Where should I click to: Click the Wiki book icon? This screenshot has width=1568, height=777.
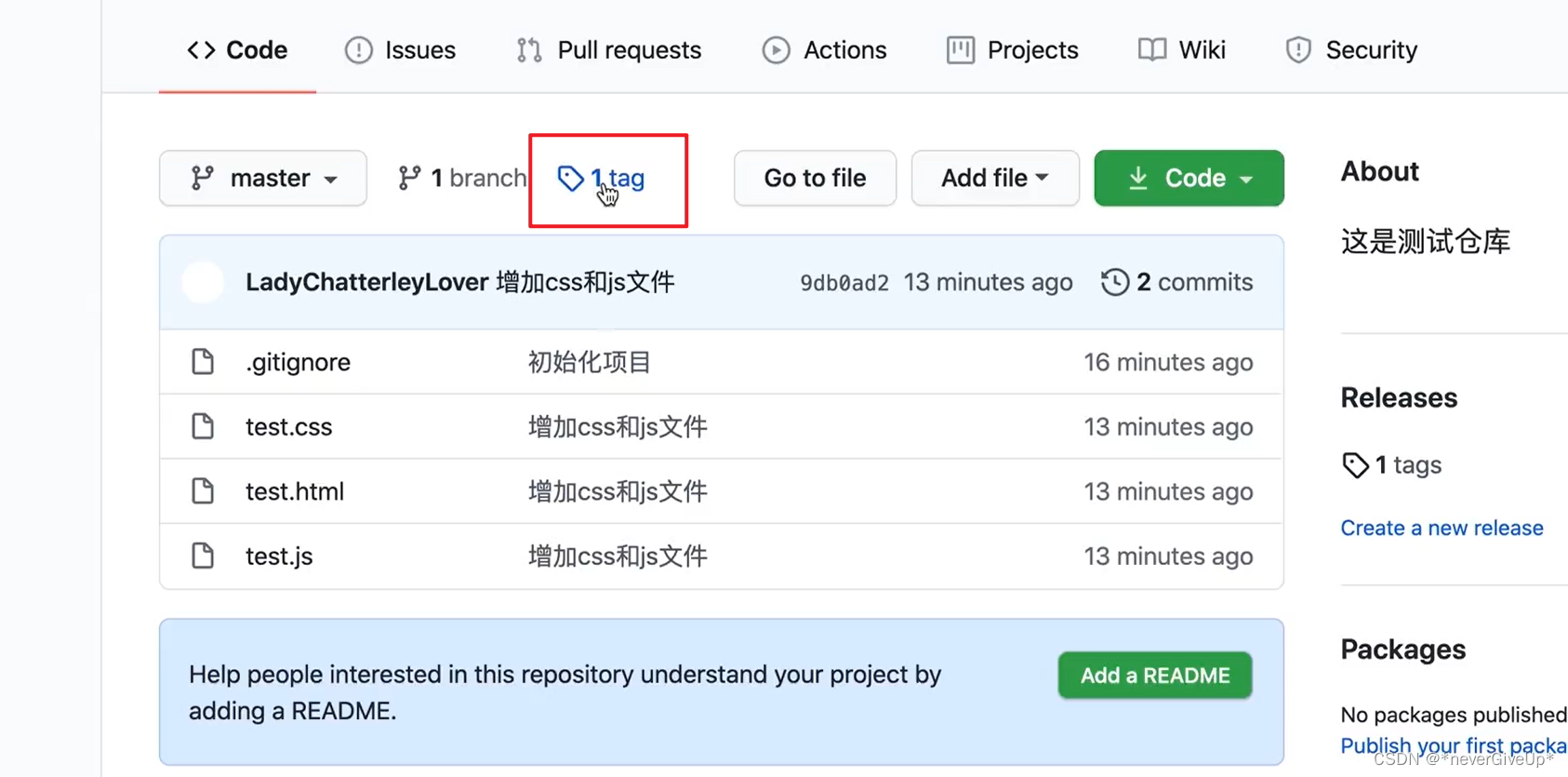click(x=1152, y=49)
